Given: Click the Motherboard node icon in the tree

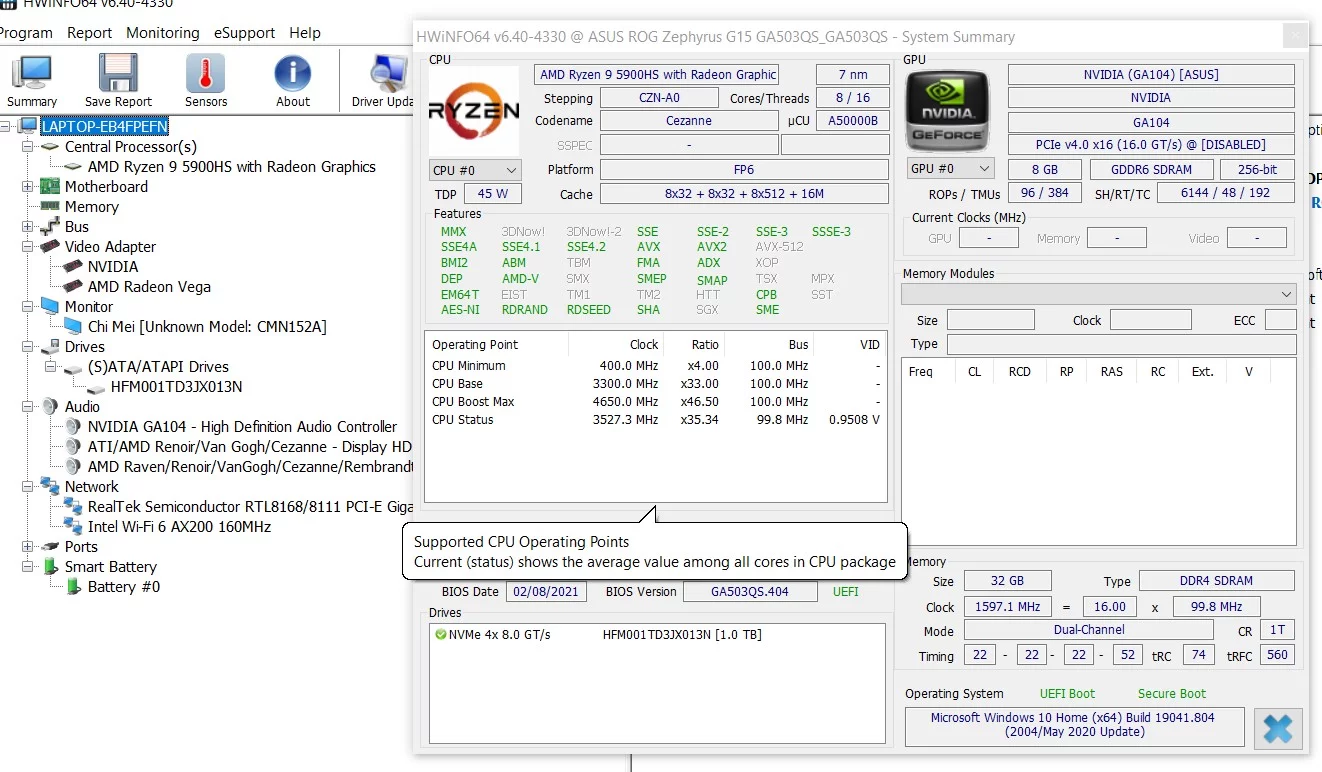Looking at the screenshot, I should 49,187.
